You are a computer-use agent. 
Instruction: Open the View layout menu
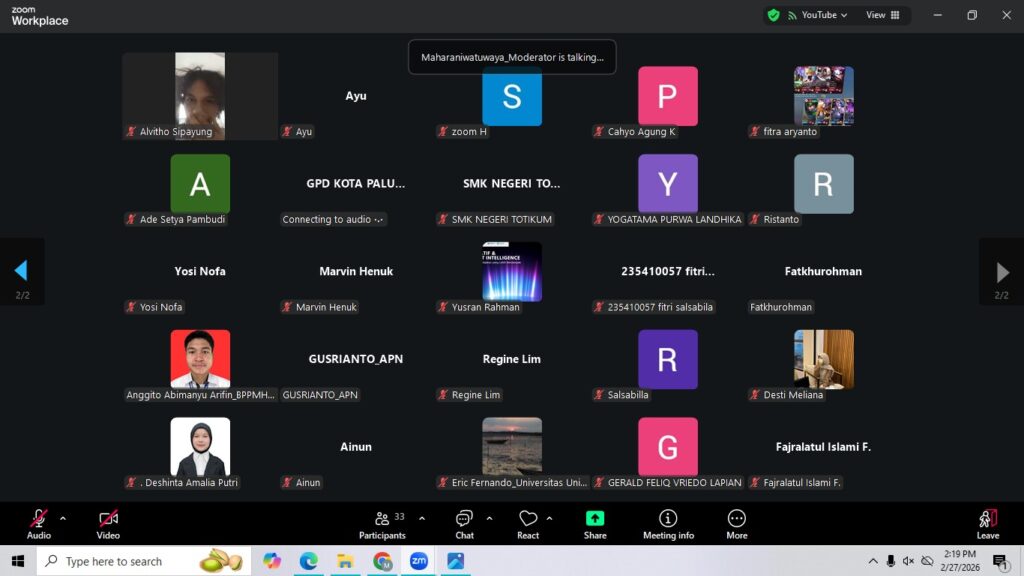[882, 15]
